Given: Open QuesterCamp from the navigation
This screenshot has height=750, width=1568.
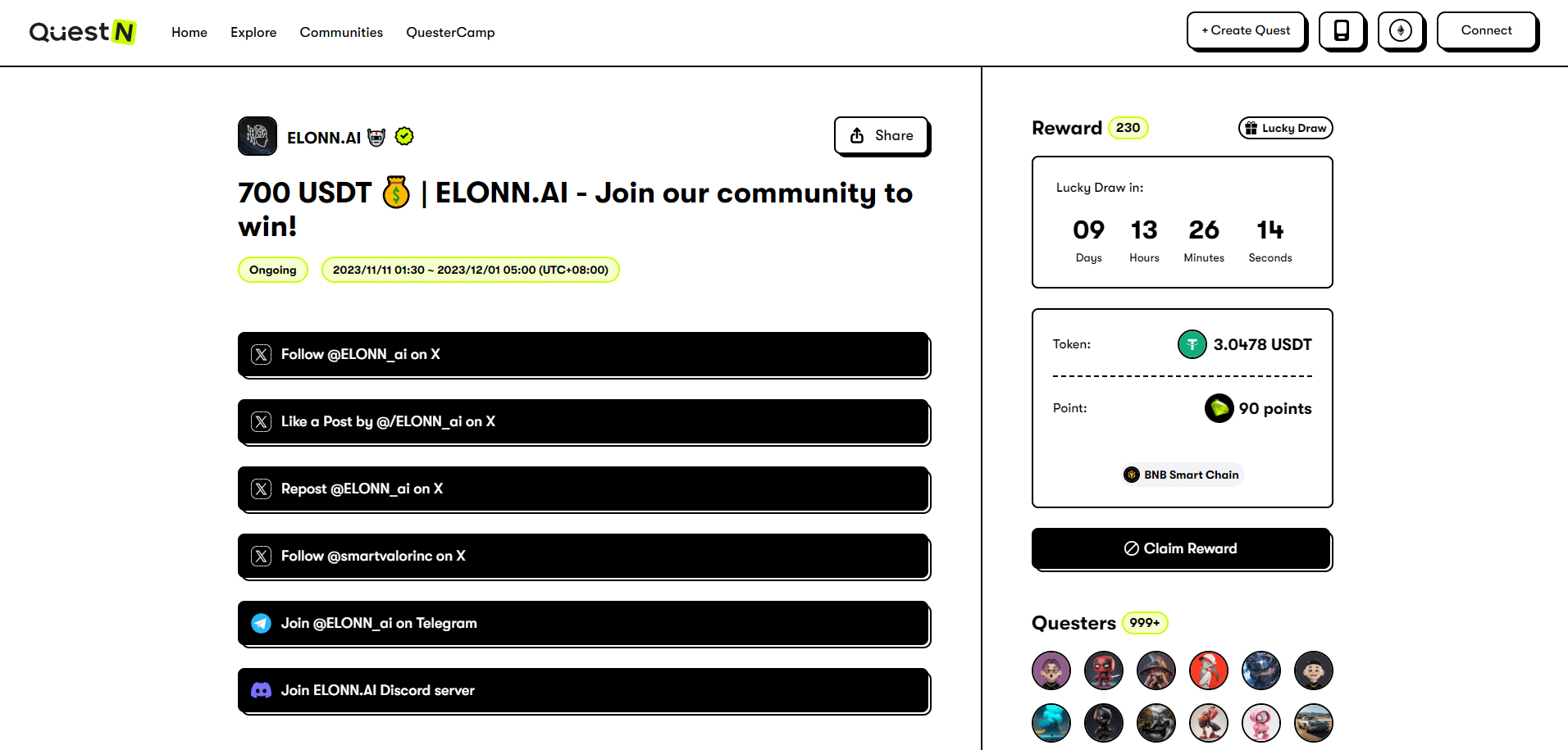Looking at the screenshot, I should pyautogui.click(x=450, y=32).
